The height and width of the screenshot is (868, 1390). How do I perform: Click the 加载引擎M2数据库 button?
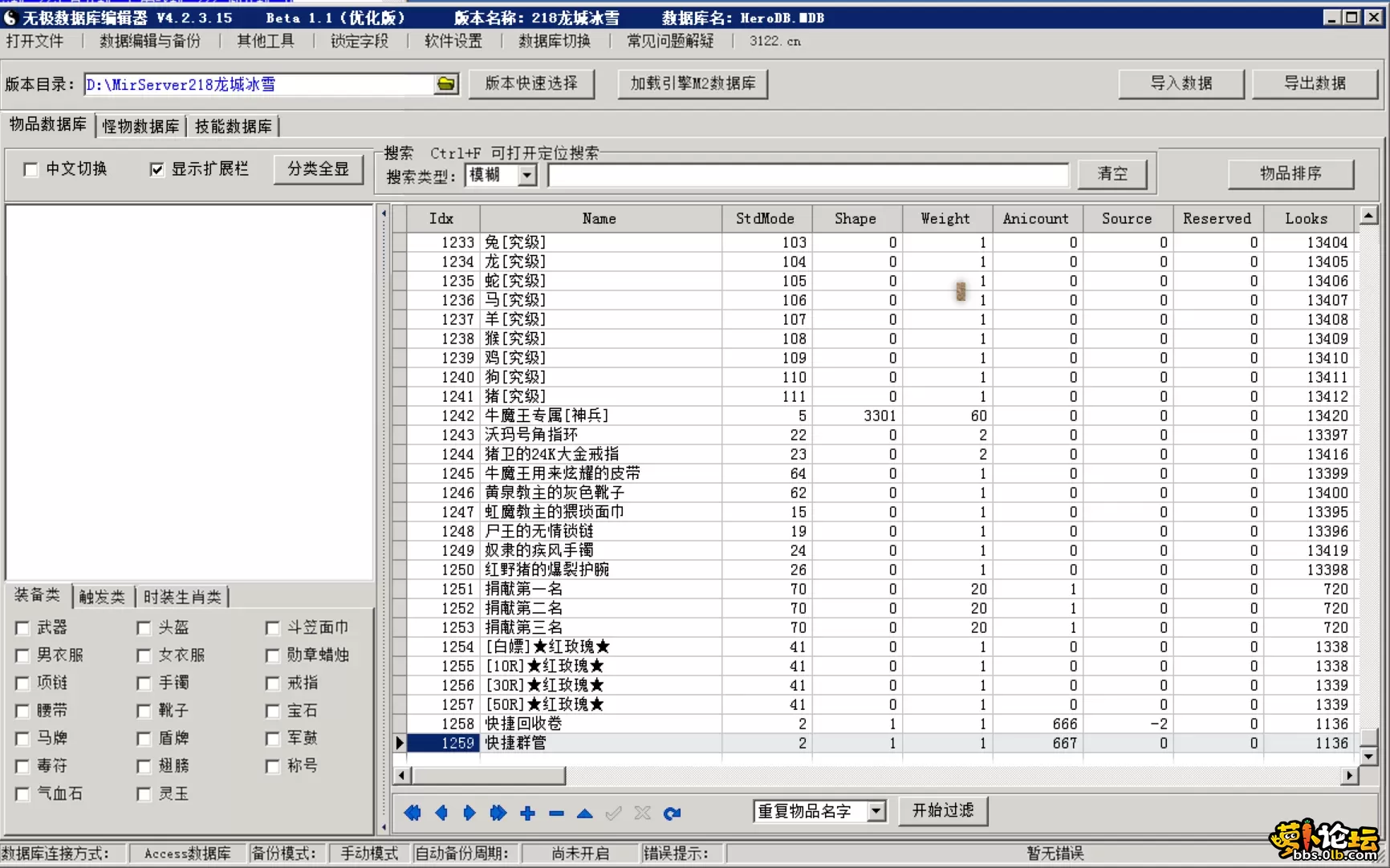click(x=693, y=83)
